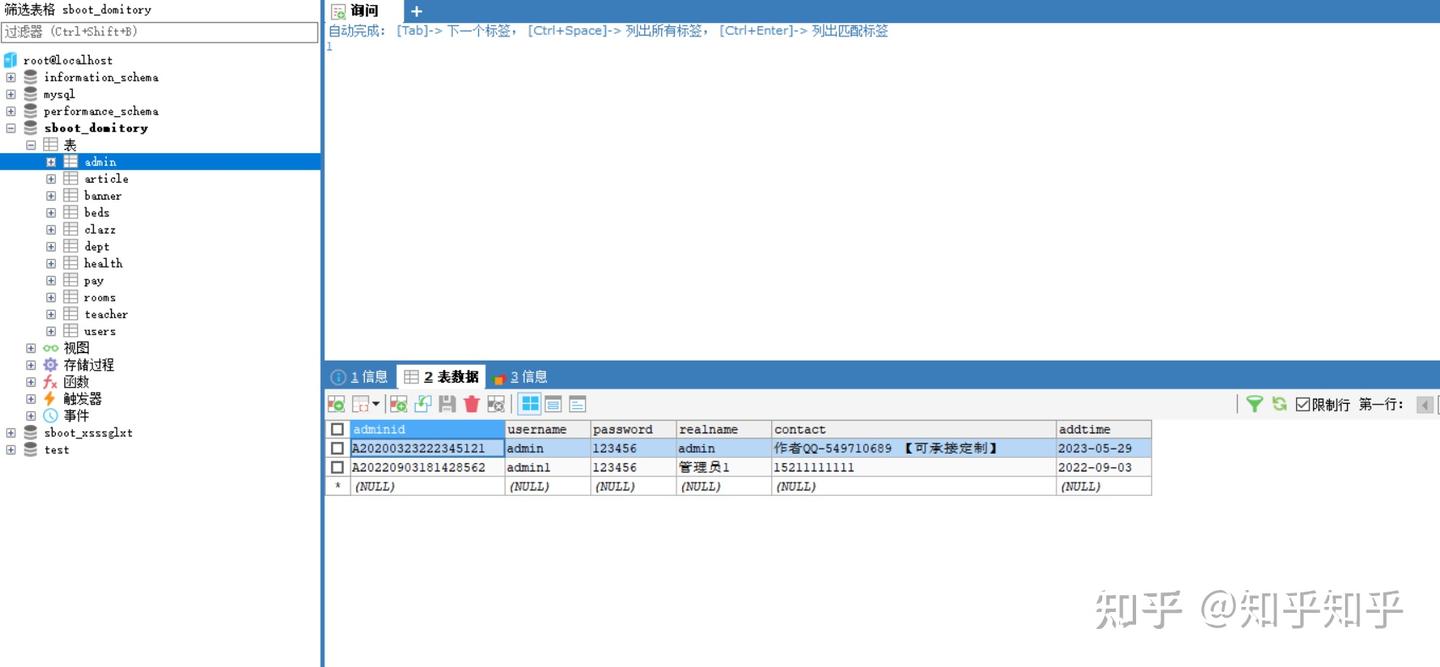Open form view via the form icon
The height and width of the screenshot is (667, 1440).
[x=554, y=404]
